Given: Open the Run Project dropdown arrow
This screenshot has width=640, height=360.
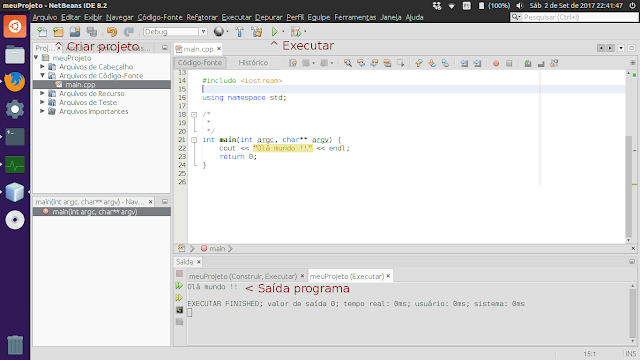Looking at the screenshot, I should coord(283,32).
